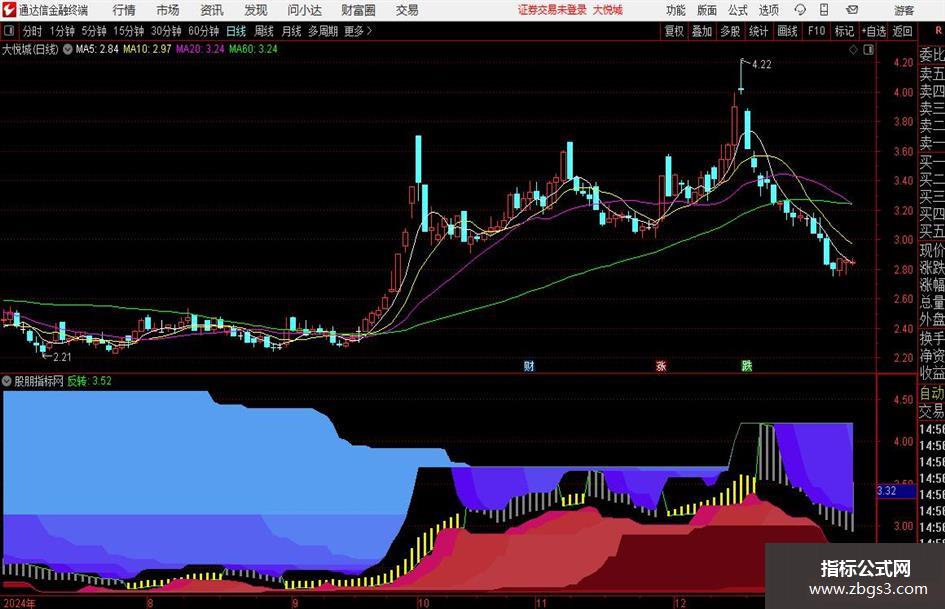The image size is (945, 609).
Task: Click the 2.21 low price label
Action: click(62, 357)
